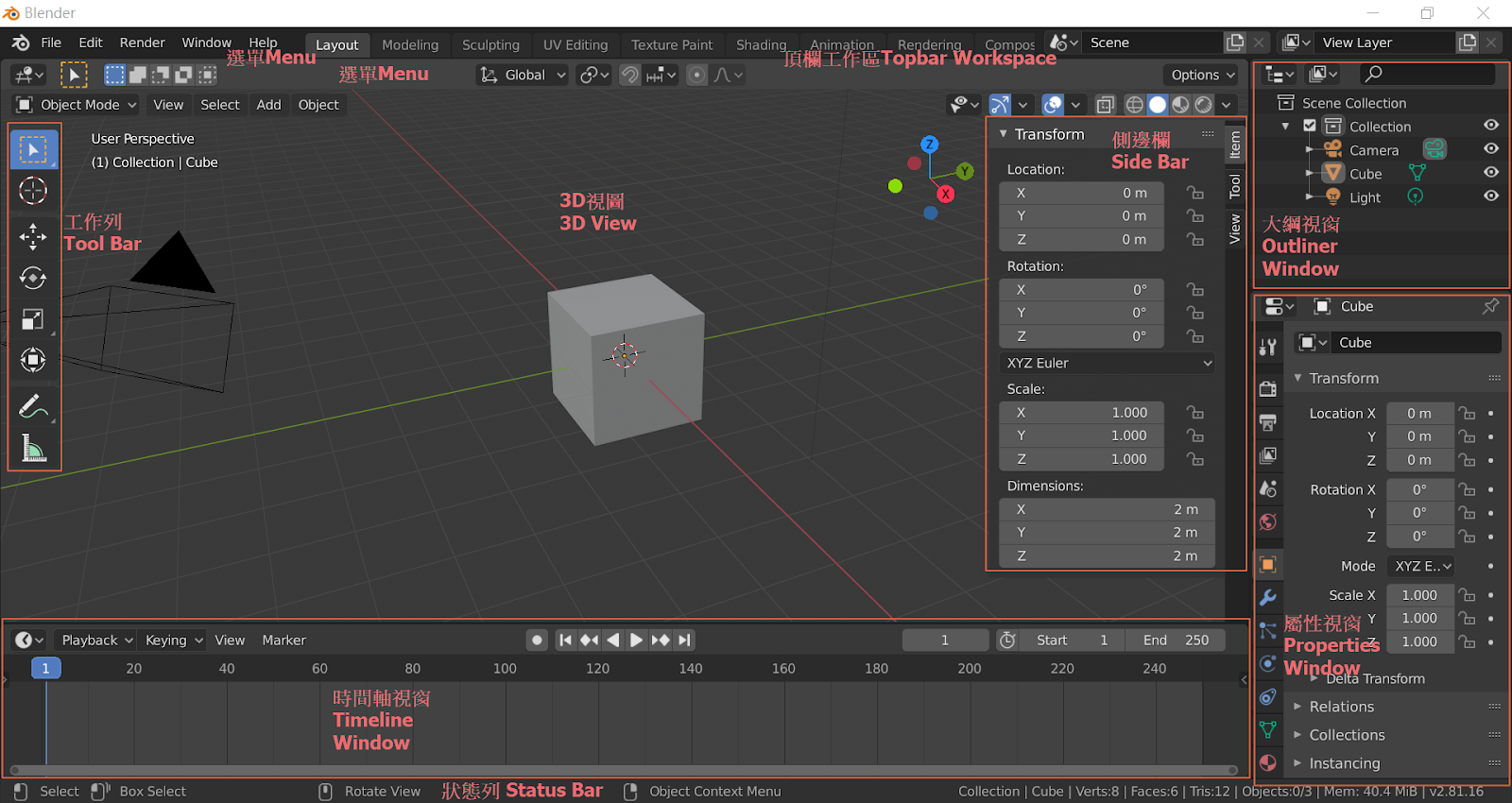1512x803 pixels.
Task: Open the Render properties tab icon
Action: [x=1268, y=388]
